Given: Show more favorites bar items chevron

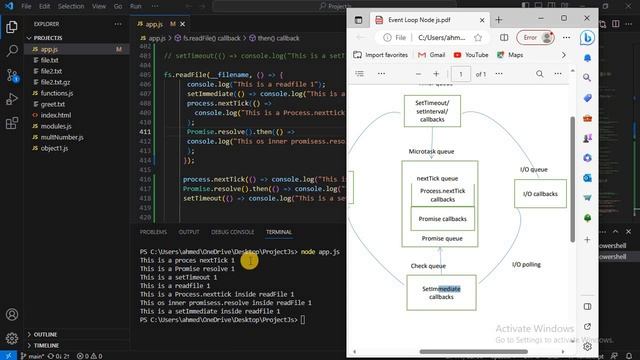Looking at the screenshot, I should click(x=564, y=55).
